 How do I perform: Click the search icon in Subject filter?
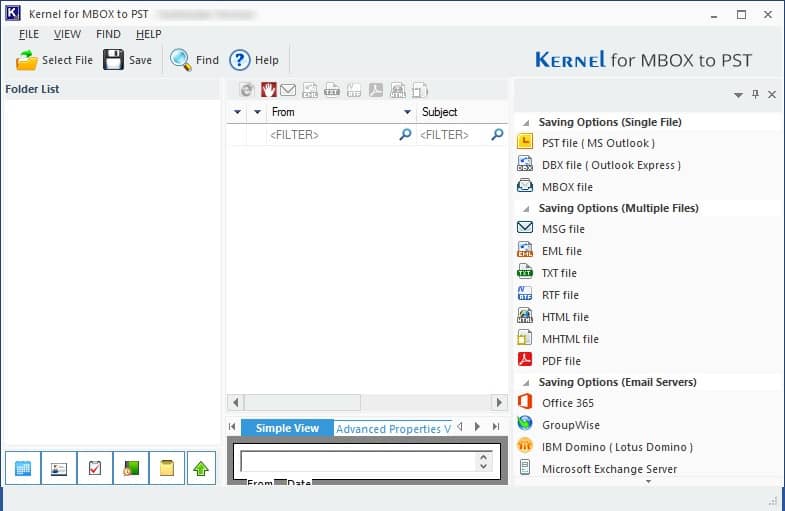pyautogui.click(x=497, y=134)
